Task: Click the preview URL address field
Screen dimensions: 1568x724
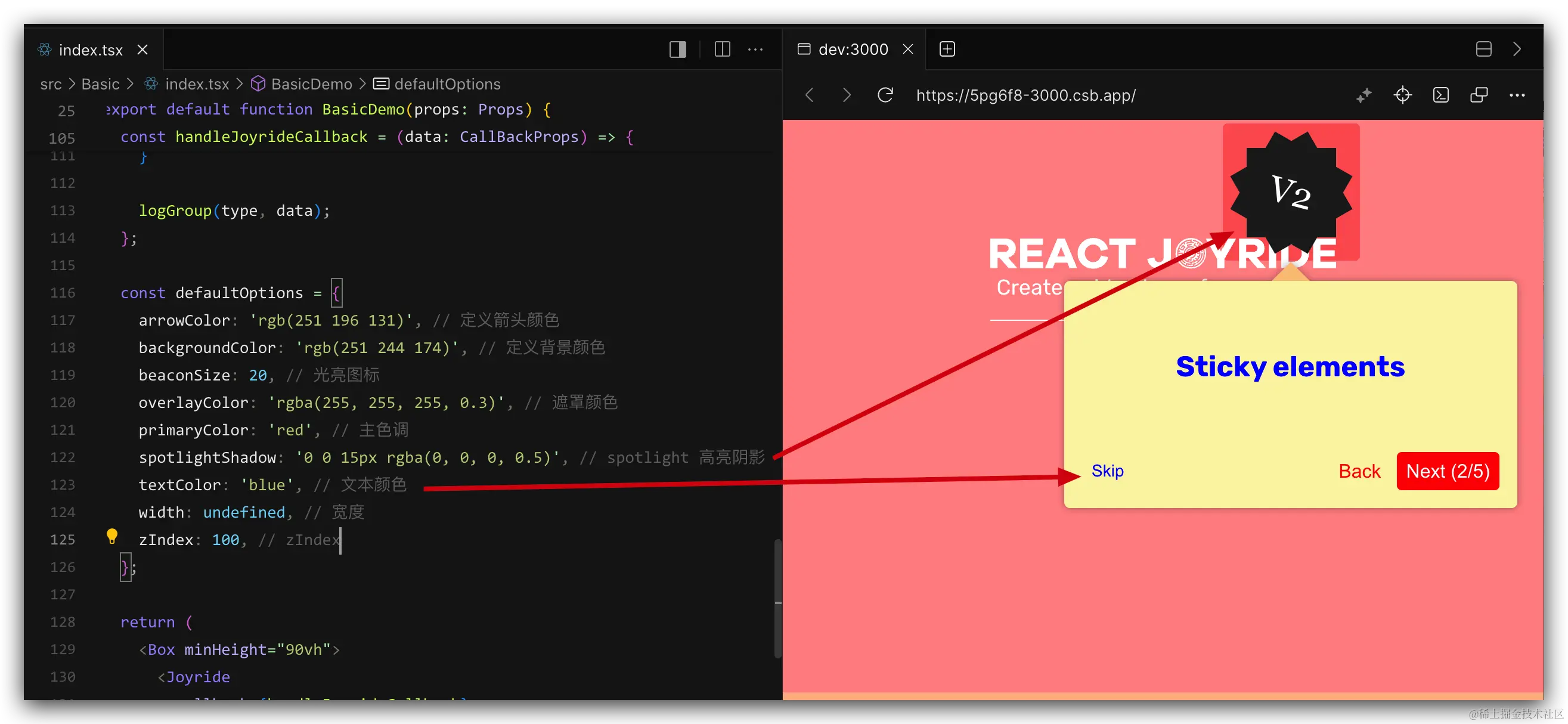Action: (x=1025, y=95)
